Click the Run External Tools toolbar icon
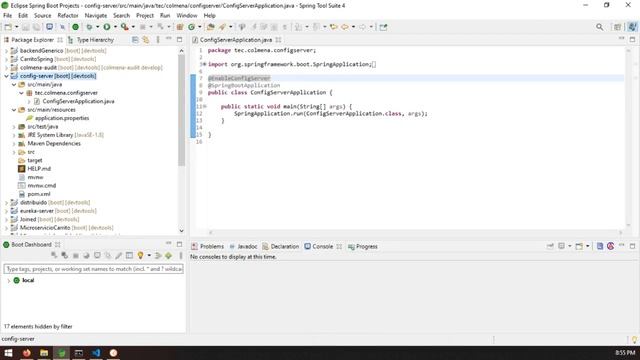The height and width of the screenshot is (360, 640). coord(124,27)
